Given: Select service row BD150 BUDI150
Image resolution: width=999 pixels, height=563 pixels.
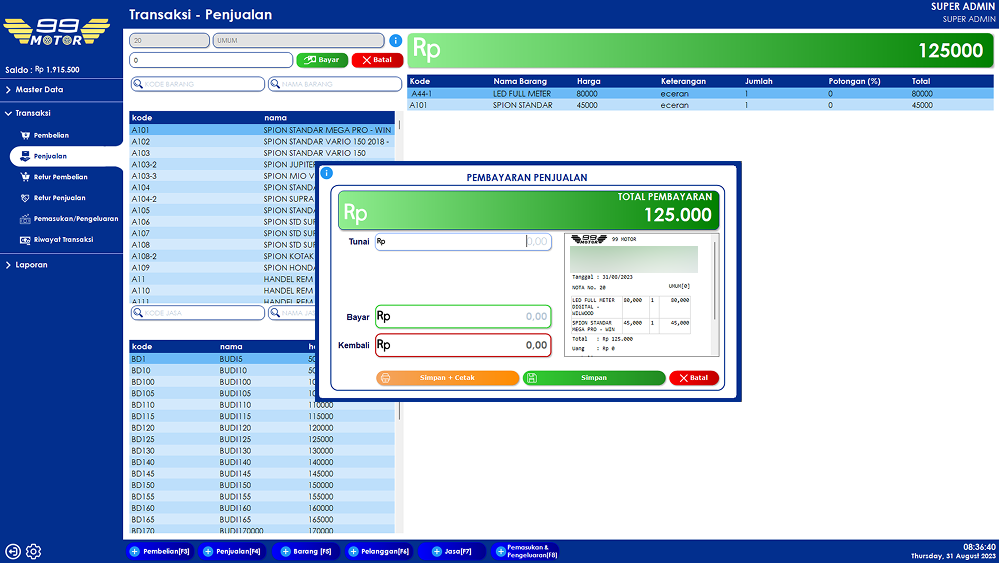Looking at the screenshot, I should tap(262, 485).
